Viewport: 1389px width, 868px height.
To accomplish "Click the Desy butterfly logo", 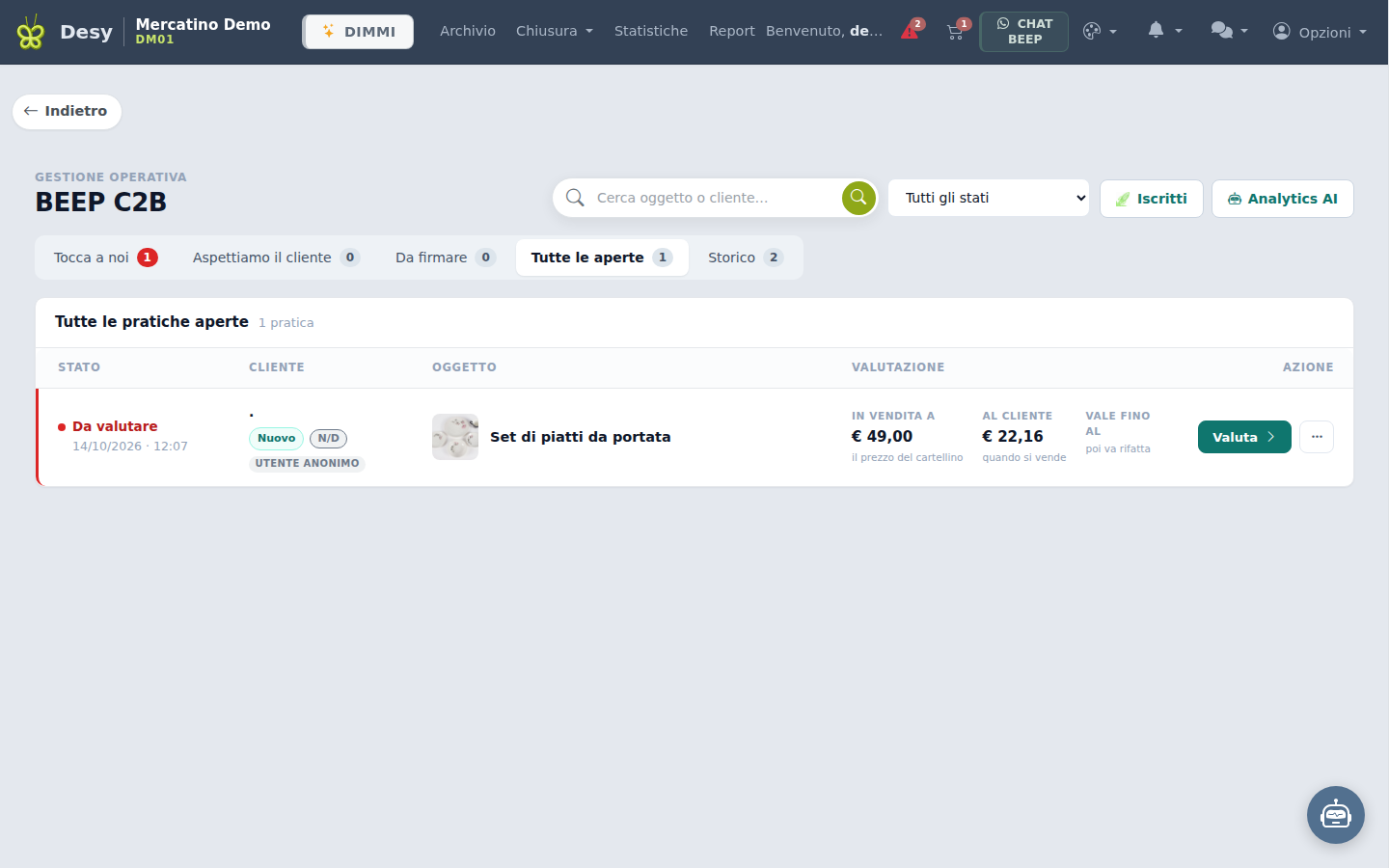I will coord(31,32).
